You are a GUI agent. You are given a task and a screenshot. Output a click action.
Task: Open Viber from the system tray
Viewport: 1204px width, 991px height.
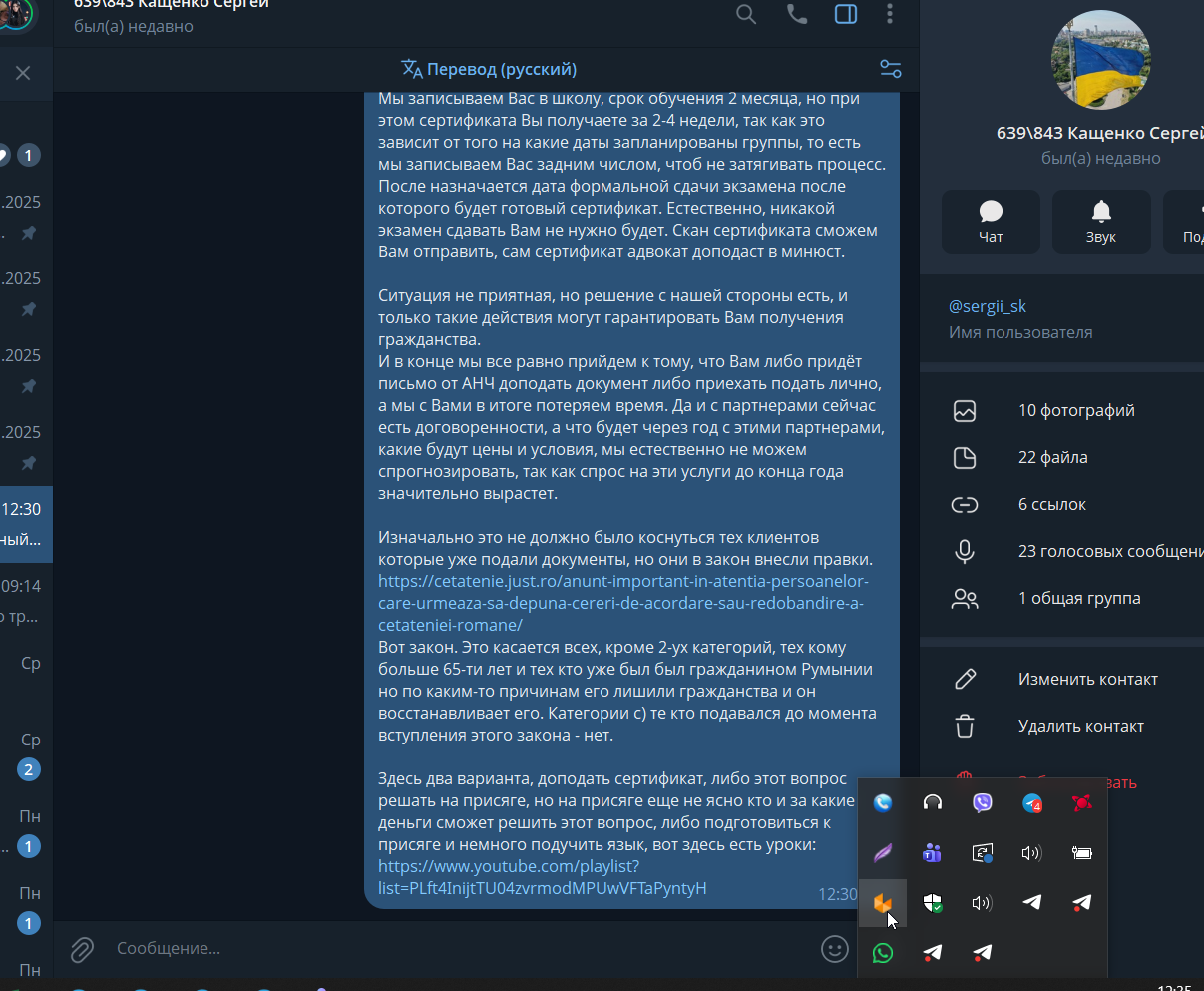click(983, 802)
